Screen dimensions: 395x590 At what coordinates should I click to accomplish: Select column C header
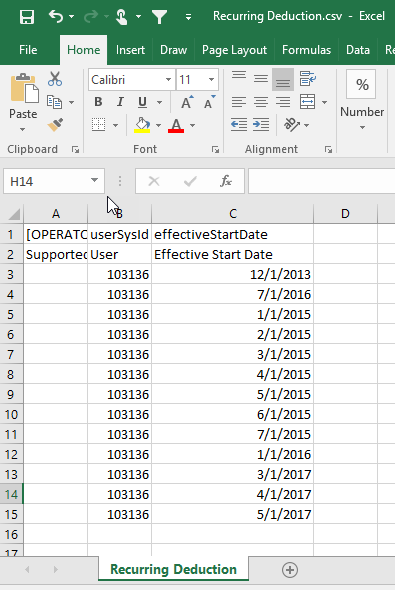232,214
